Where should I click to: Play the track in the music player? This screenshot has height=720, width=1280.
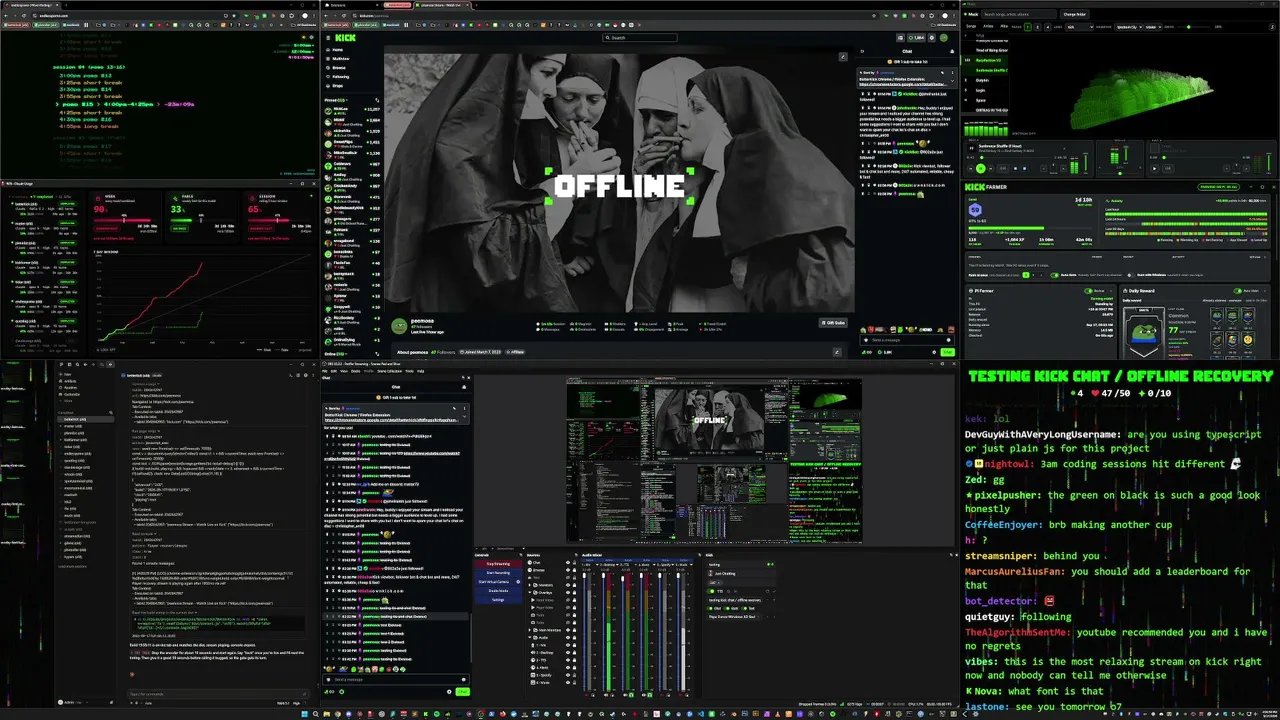(981, 168)
